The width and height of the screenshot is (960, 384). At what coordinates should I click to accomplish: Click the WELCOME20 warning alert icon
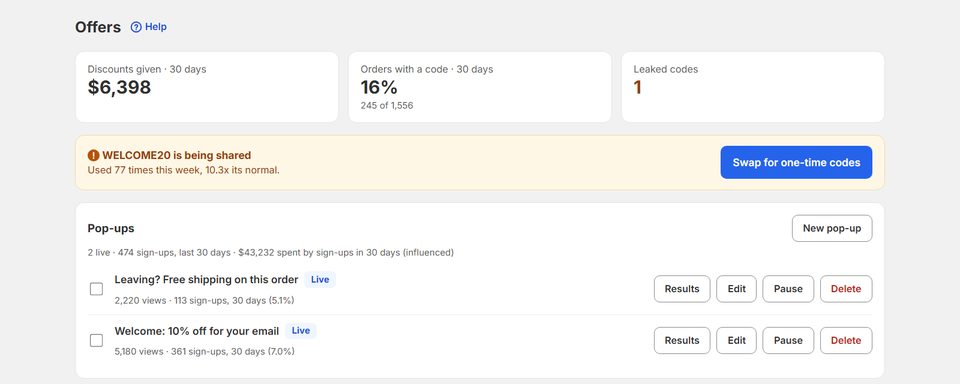click(93, 156)
